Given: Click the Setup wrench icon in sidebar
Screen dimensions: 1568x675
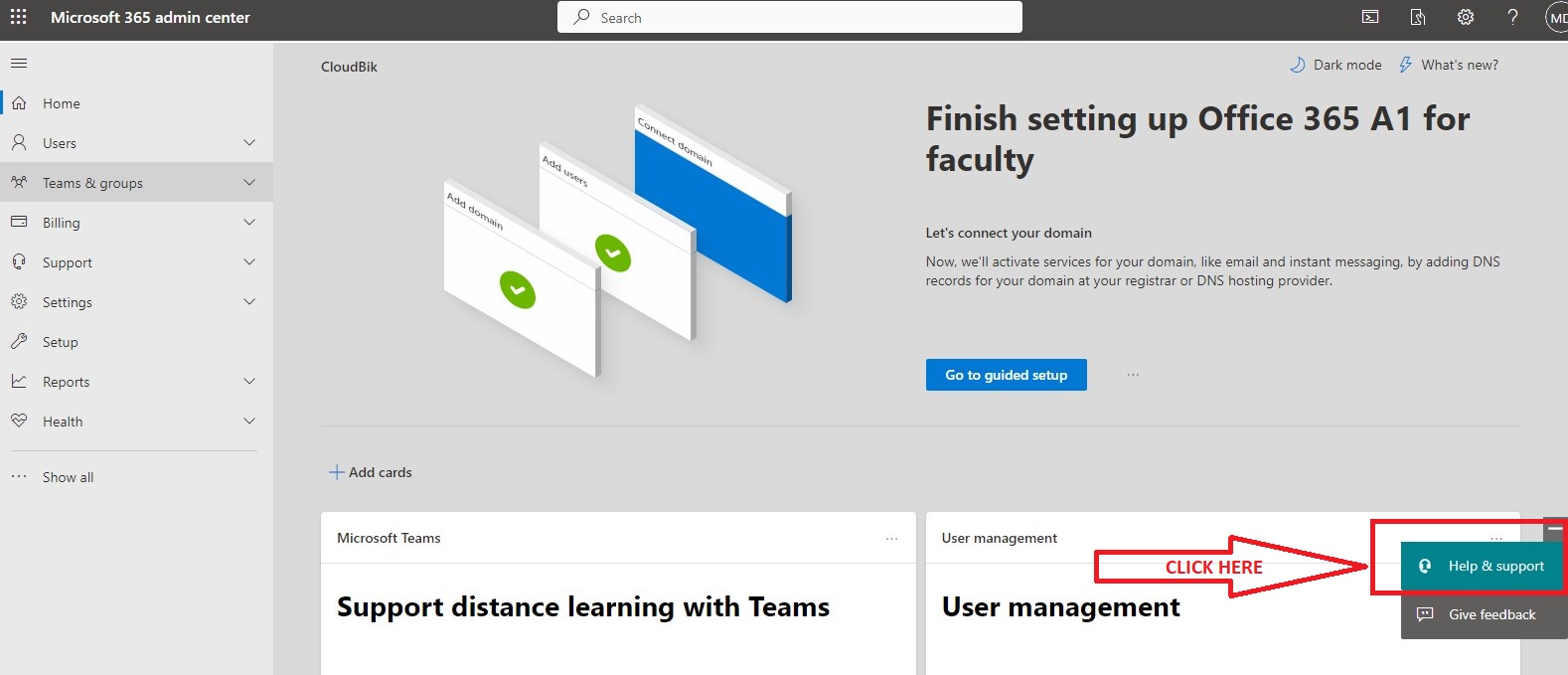Looking at the screenshot, I should pos(19,342).
